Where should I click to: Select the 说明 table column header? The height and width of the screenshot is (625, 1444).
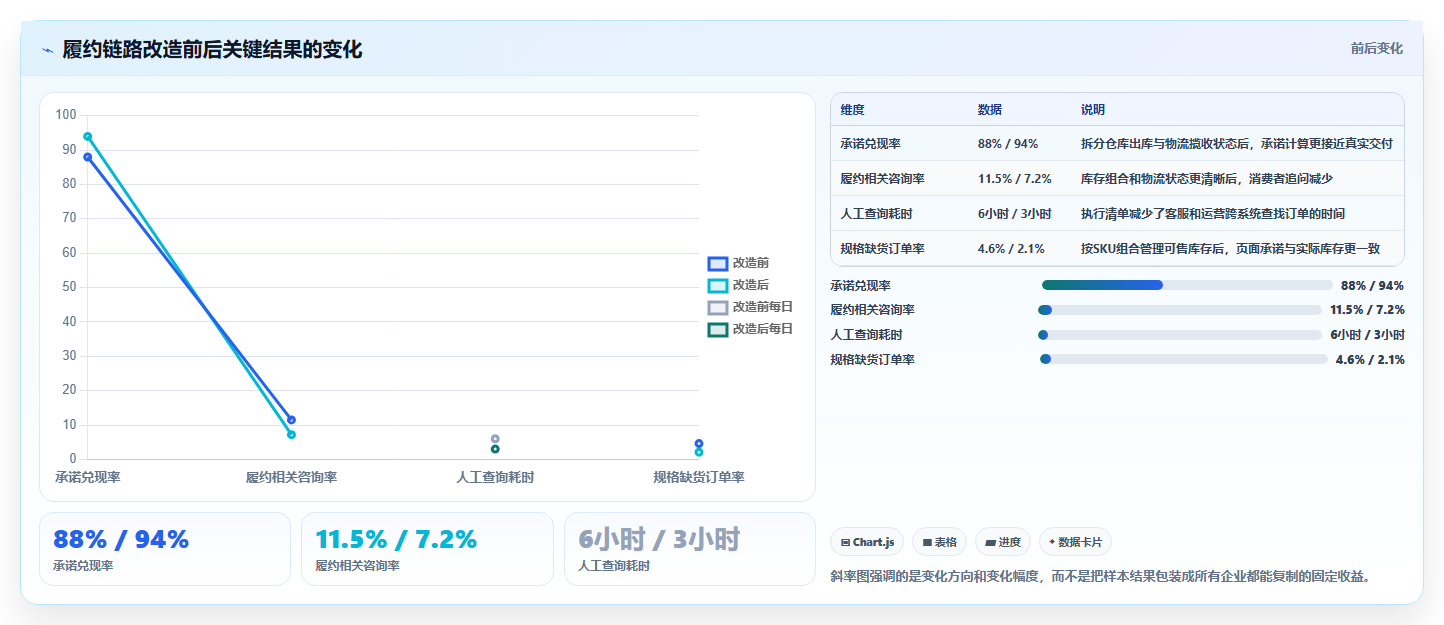[1093, 110]
